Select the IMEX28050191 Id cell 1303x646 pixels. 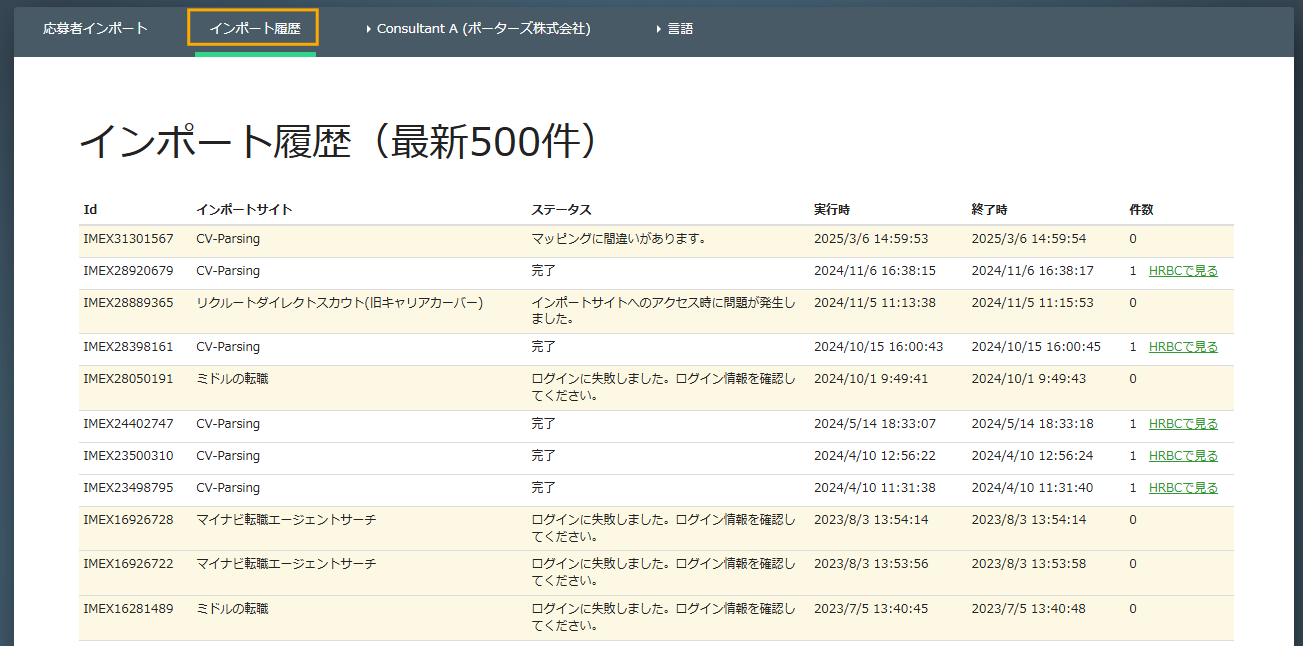point(128,379)
